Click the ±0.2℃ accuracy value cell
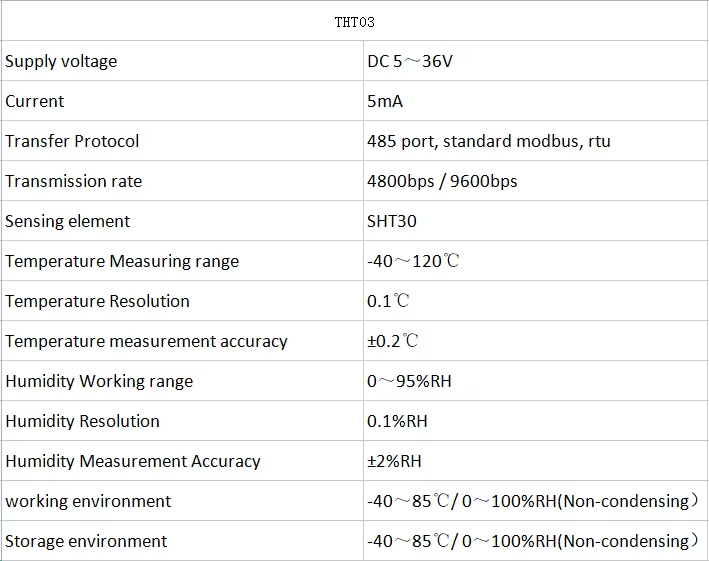The image size is (709, 561). point(393,341)
